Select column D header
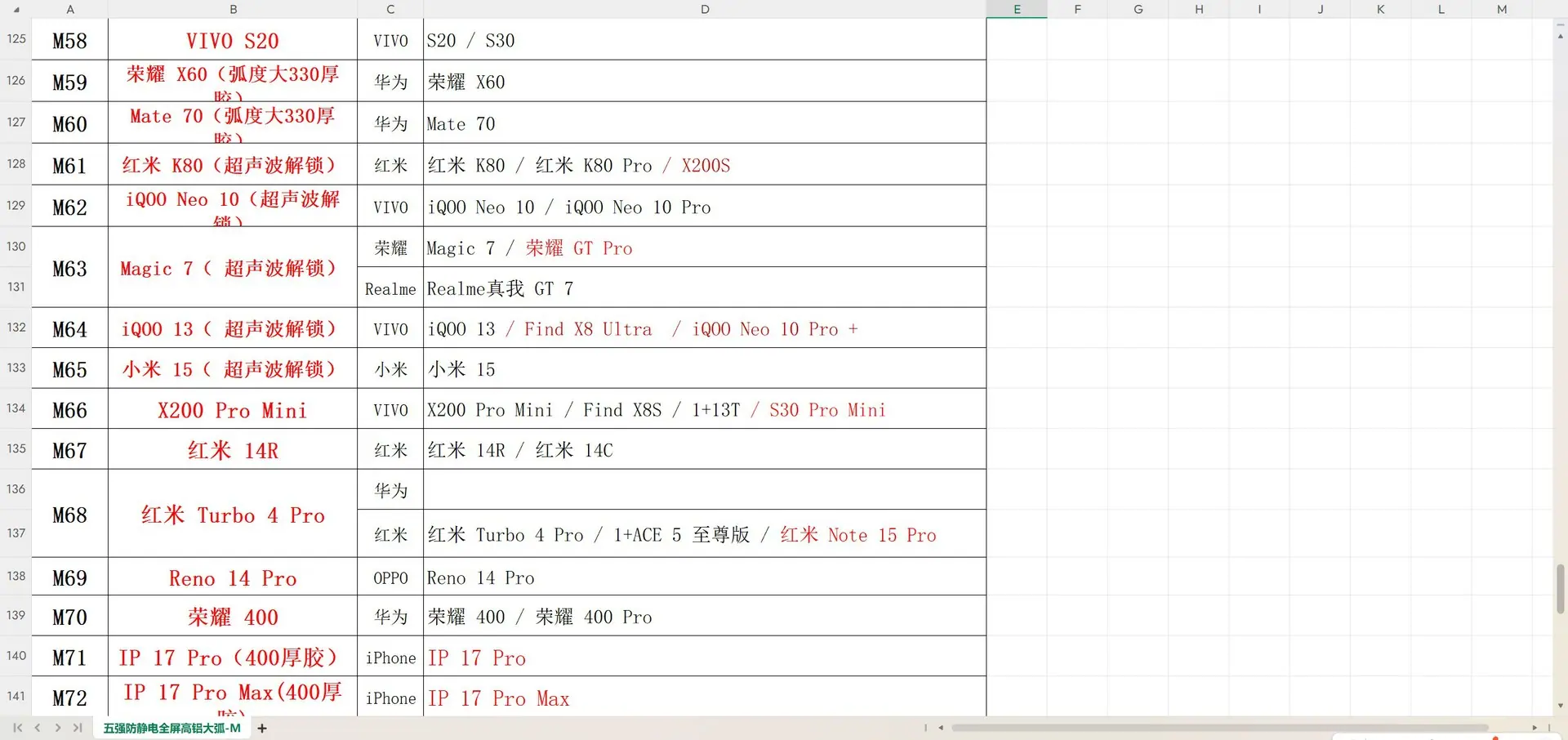The image size is (1568, 740). point(705,9)
